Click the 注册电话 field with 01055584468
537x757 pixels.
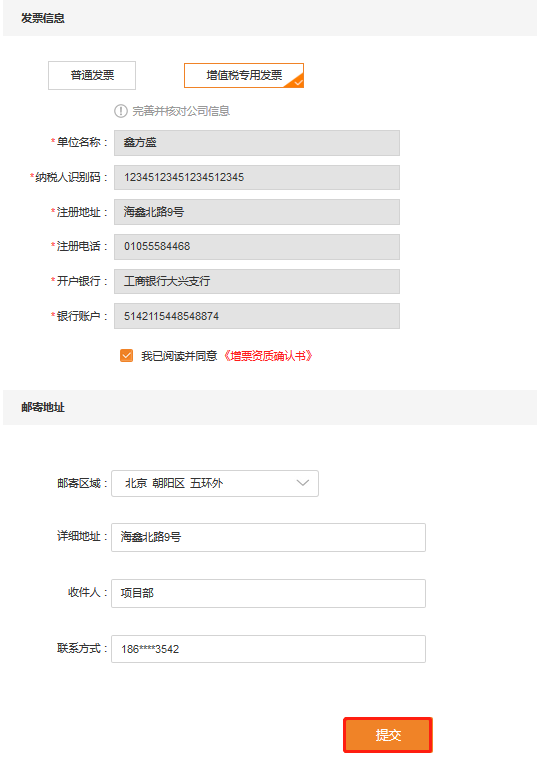[257, 247]
